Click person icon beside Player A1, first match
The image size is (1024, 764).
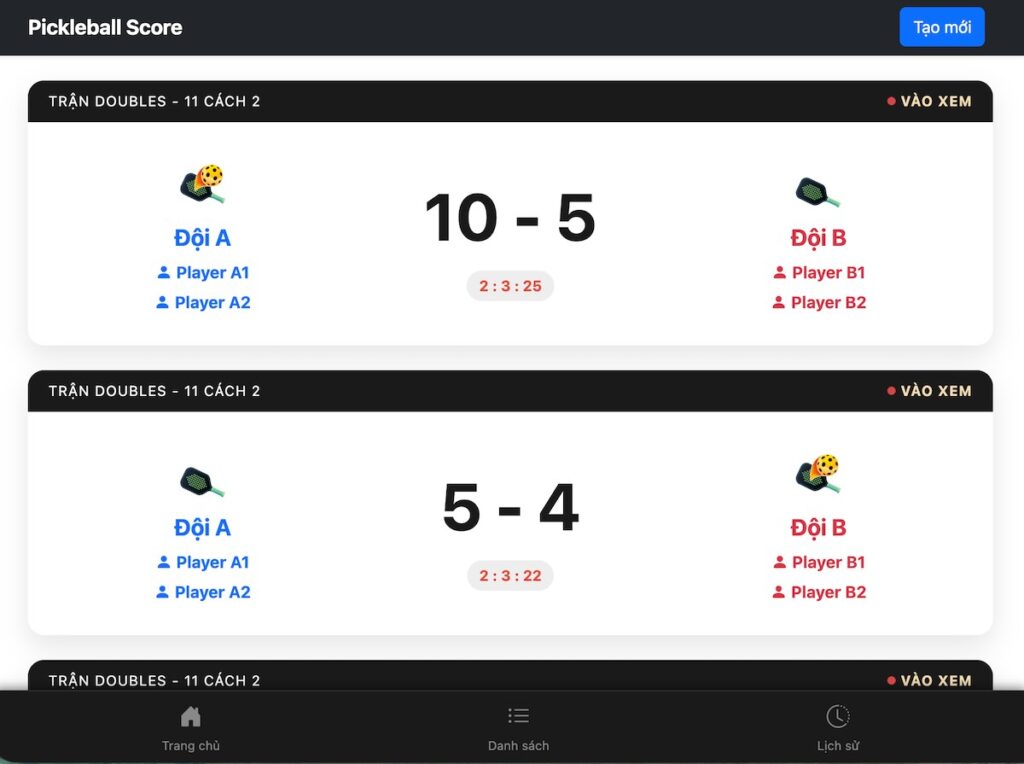tap(164, 272)
